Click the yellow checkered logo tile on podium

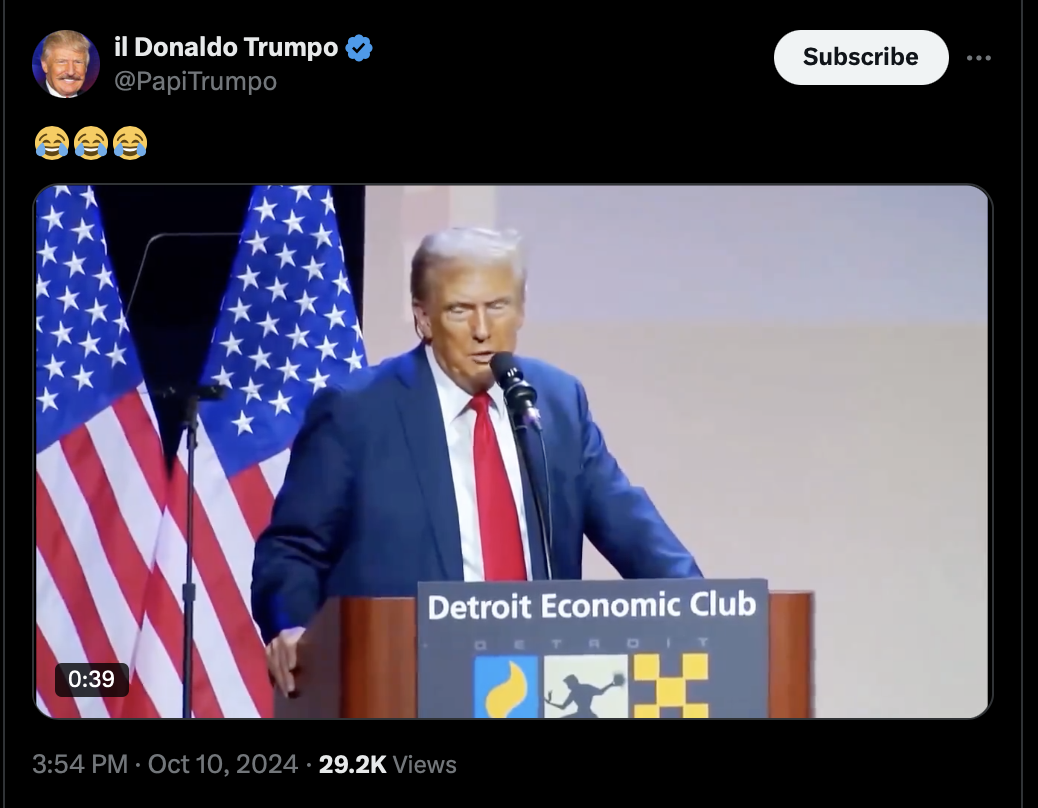point(671,686)
